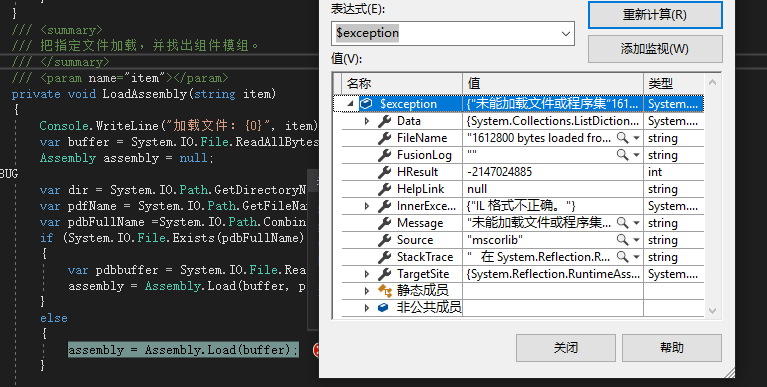Click the 值 column header

point(553,84)
